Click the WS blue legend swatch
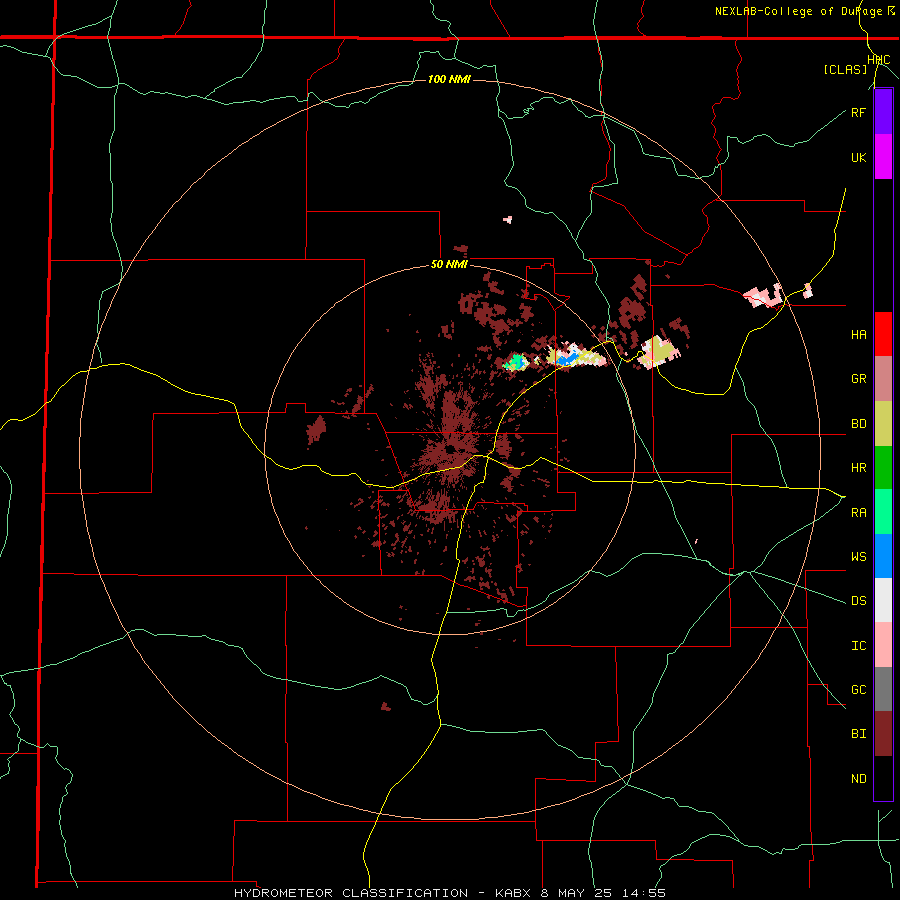This screenshot has height=900, width=900. pyautogui.click(x=883, y=556)
